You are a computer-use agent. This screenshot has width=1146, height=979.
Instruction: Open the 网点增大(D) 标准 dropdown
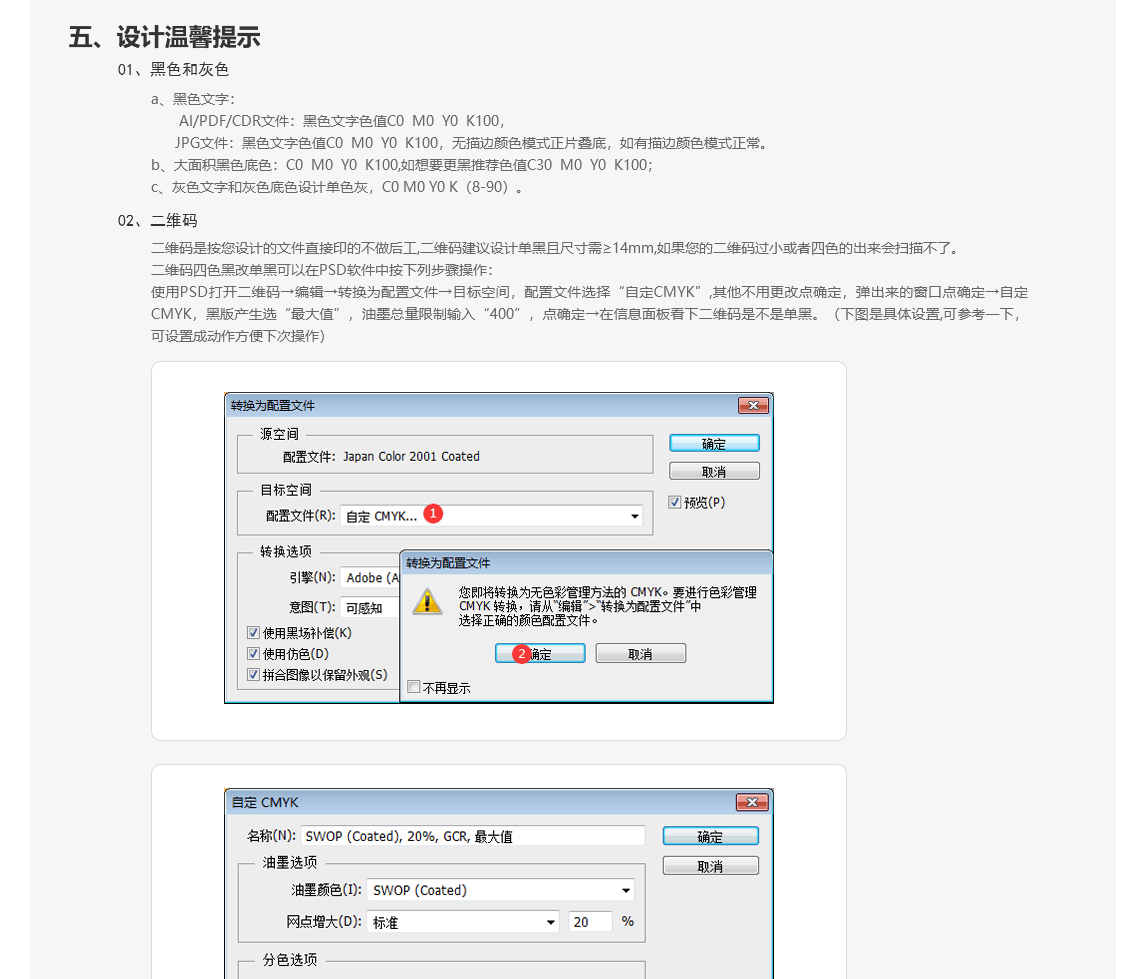pos(550,922)
